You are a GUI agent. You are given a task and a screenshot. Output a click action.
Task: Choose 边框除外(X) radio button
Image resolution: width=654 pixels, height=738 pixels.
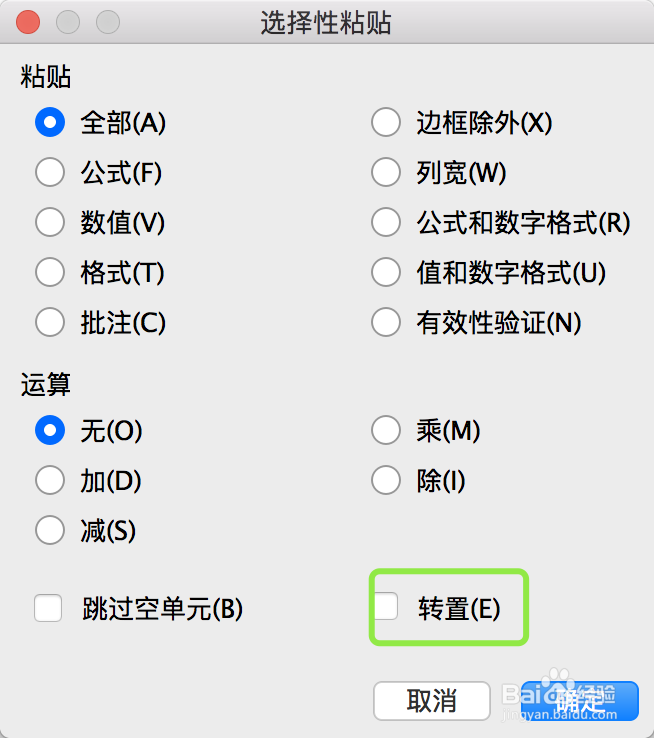(x=386, y=123)
